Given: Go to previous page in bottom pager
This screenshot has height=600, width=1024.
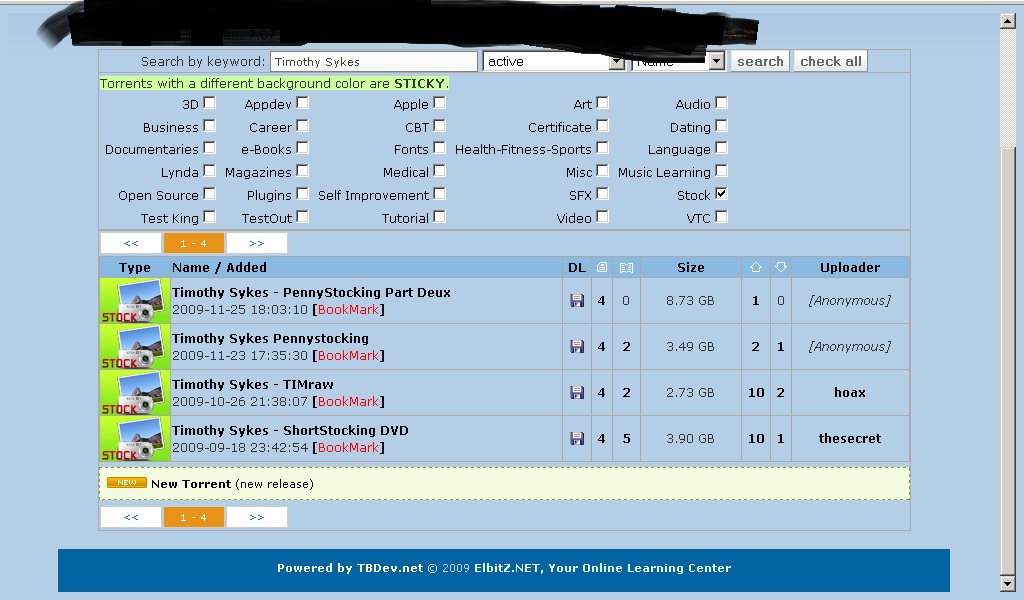Looking at the screenshot, I should click(x=131, y=517).
